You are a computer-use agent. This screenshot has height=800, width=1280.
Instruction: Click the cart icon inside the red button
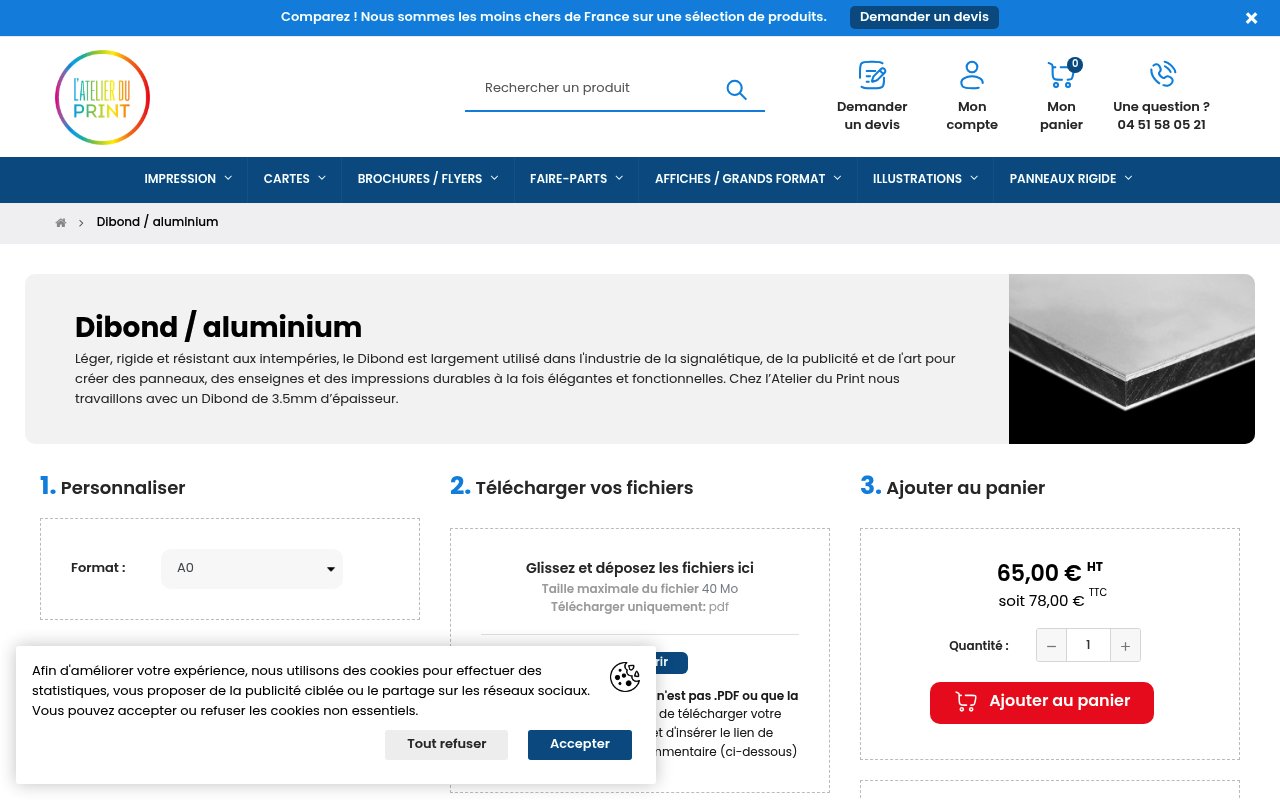tap(966, 701)
